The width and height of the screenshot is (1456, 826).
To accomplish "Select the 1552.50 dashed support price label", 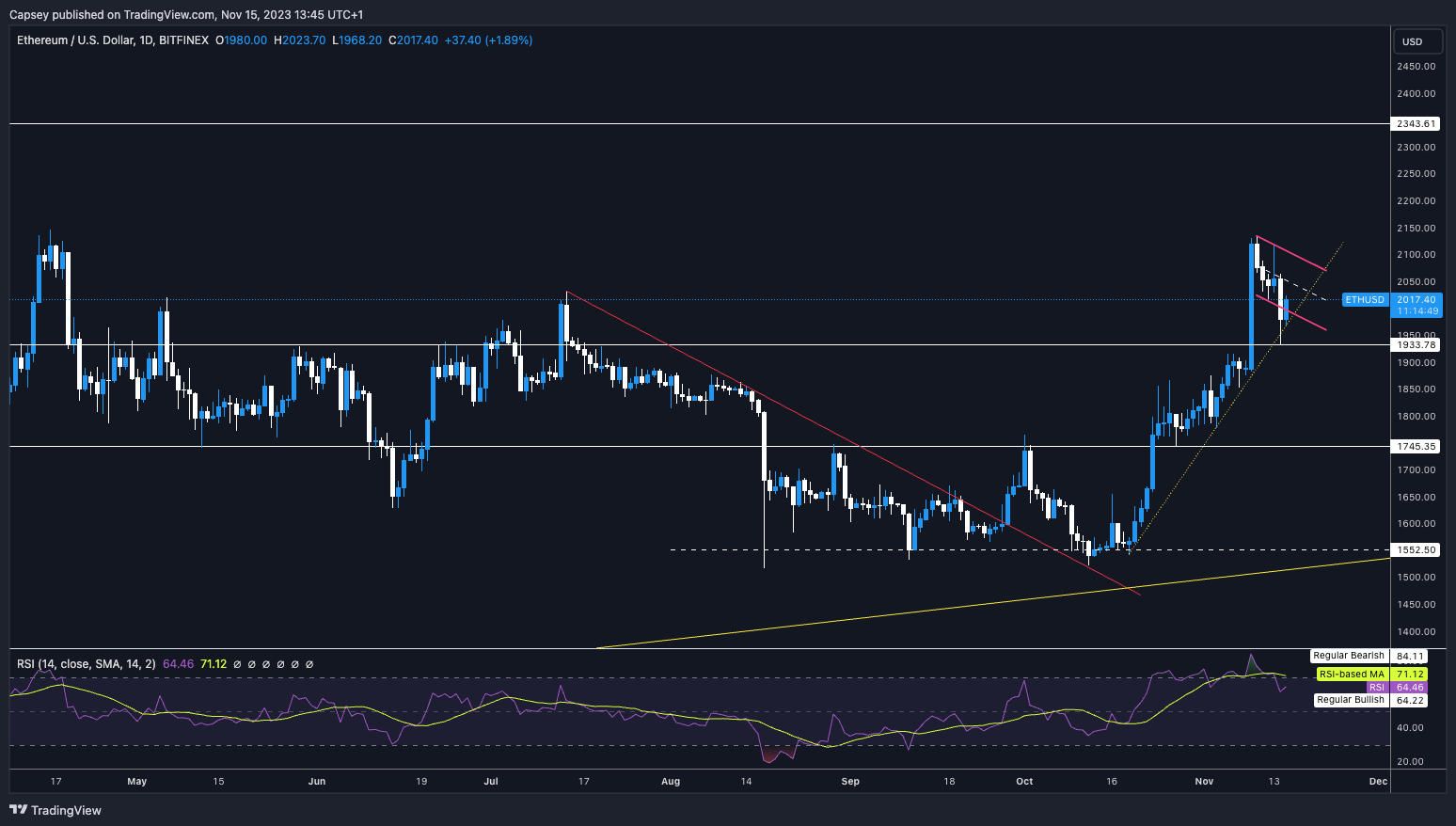I will [x=1416, y=550].
